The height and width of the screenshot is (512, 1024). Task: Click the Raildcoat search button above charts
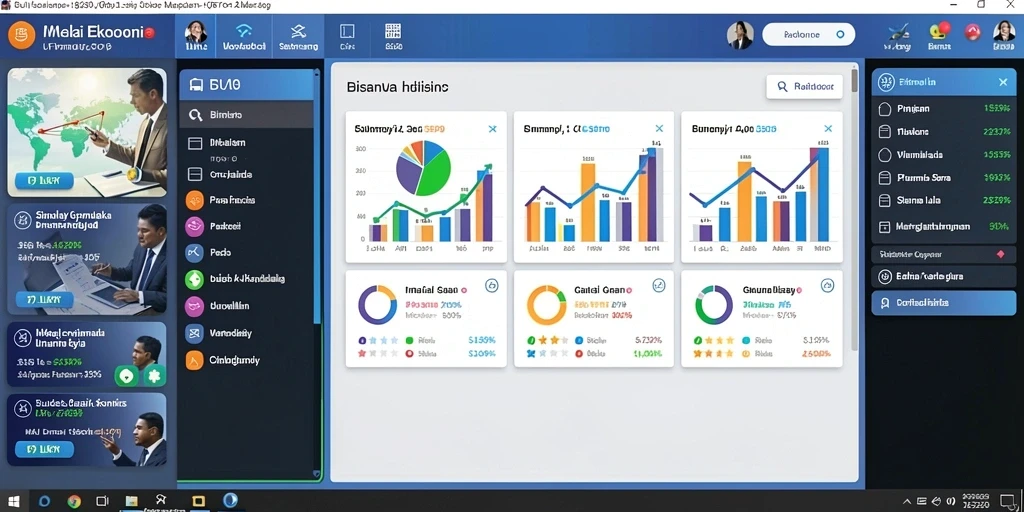[x=804, y=86]
